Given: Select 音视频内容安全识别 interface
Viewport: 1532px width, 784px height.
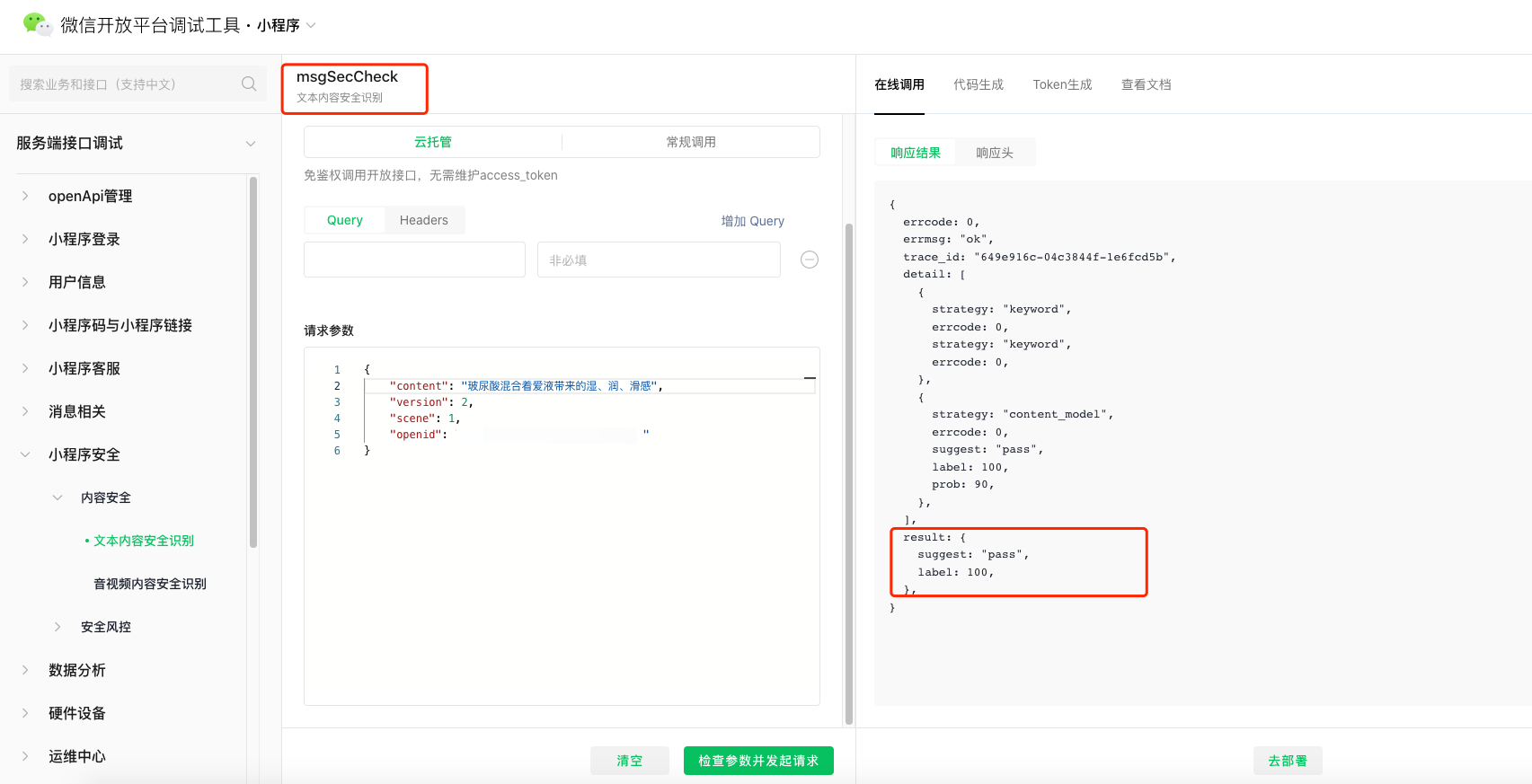Looking at the screenshot, I should (x=150, y=584).
